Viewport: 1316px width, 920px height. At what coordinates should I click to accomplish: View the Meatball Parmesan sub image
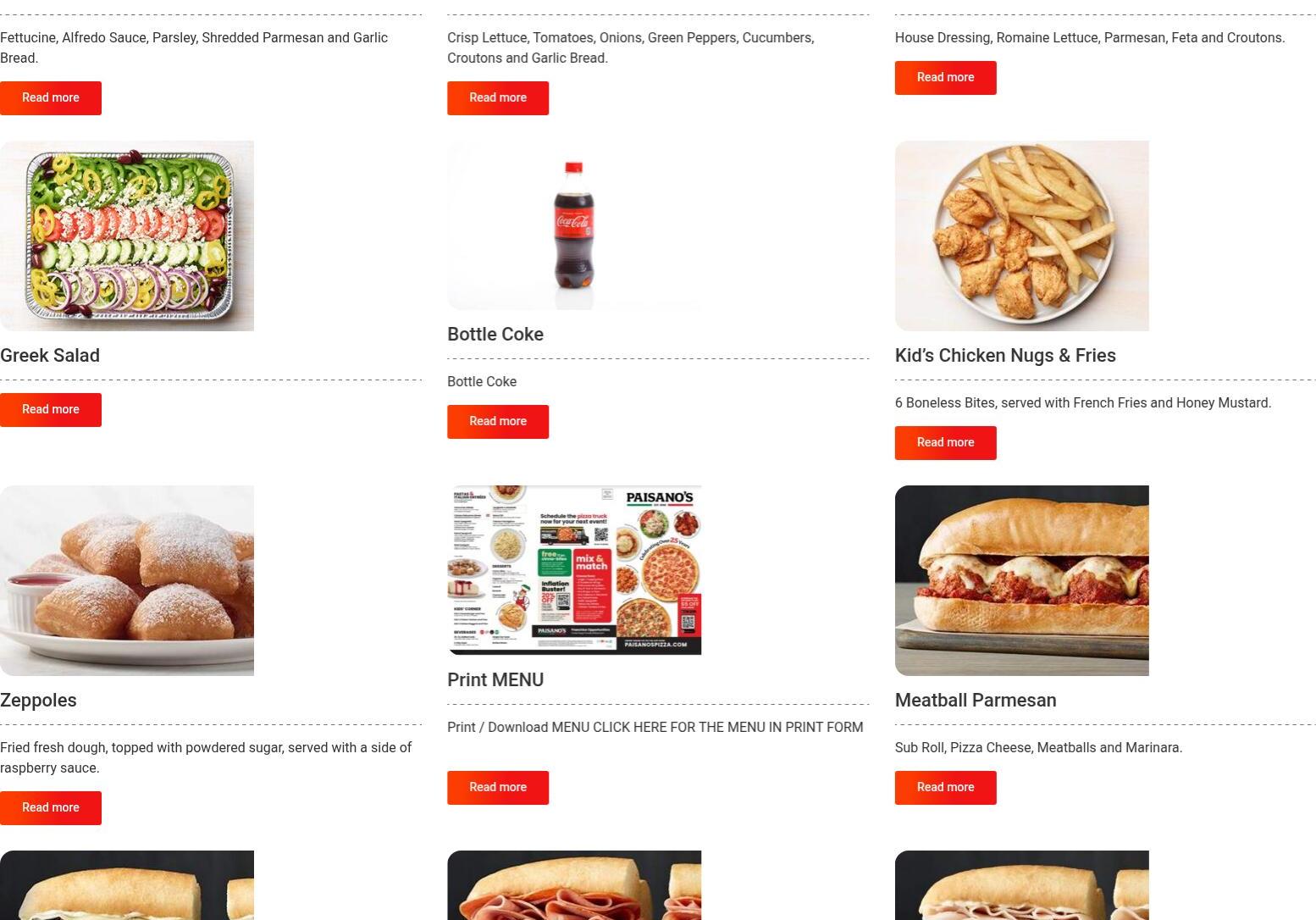coord(1021,580)
